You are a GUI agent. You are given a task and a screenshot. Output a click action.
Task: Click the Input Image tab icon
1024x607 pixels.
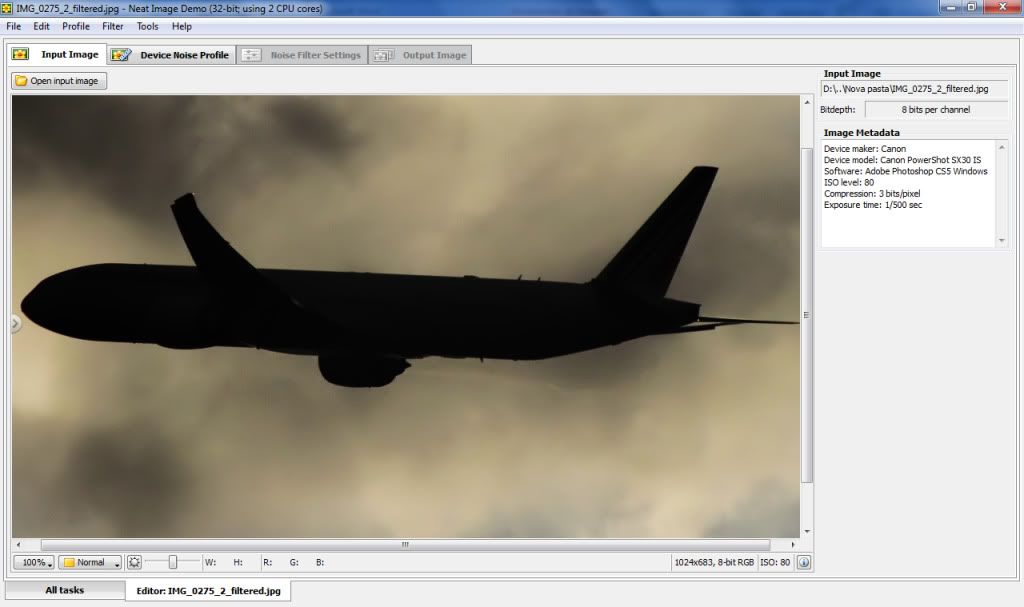[20, 54]
